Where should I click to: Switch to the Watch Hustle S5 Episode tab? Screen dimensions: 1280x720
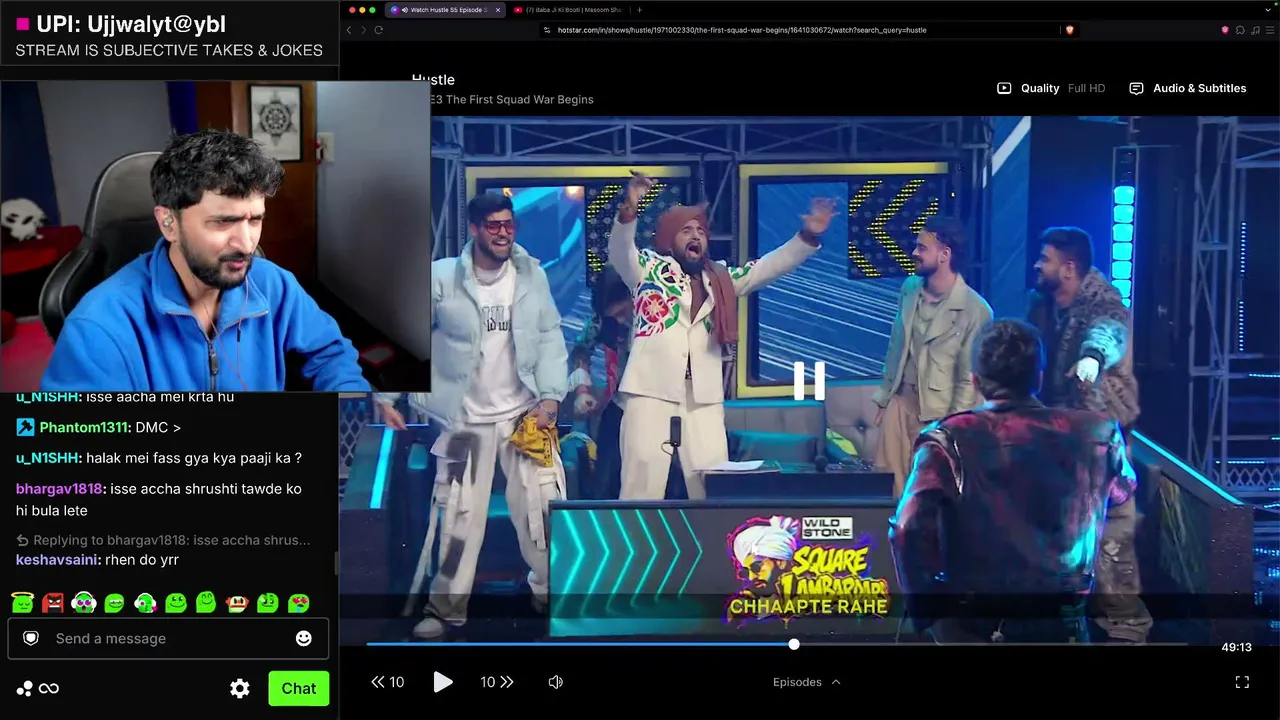click(444, 10)
